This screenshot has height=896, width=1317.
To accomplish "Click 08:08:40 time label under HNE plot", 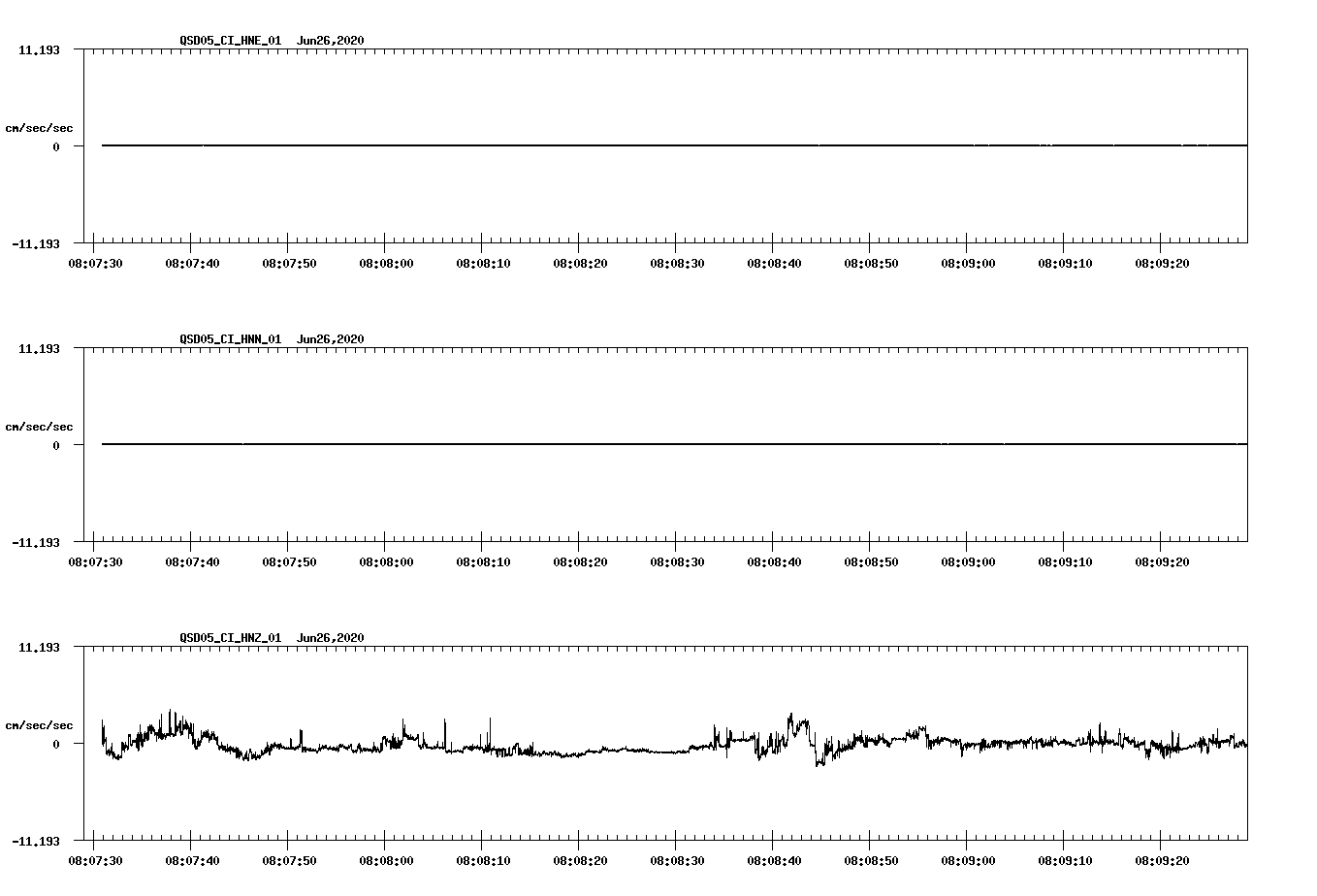I will [774, 263].
